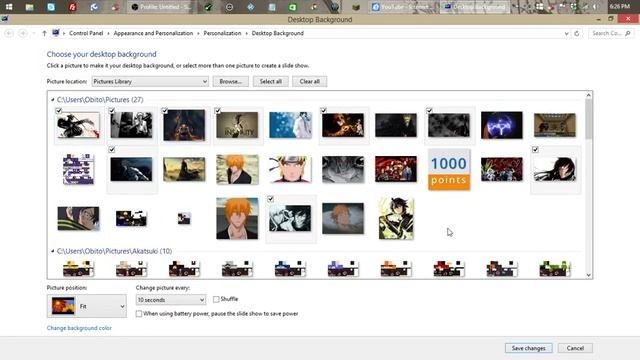Screen dimensions: 640x360
Task: Go back using the back arrow
Action: [x=9, y=33]
